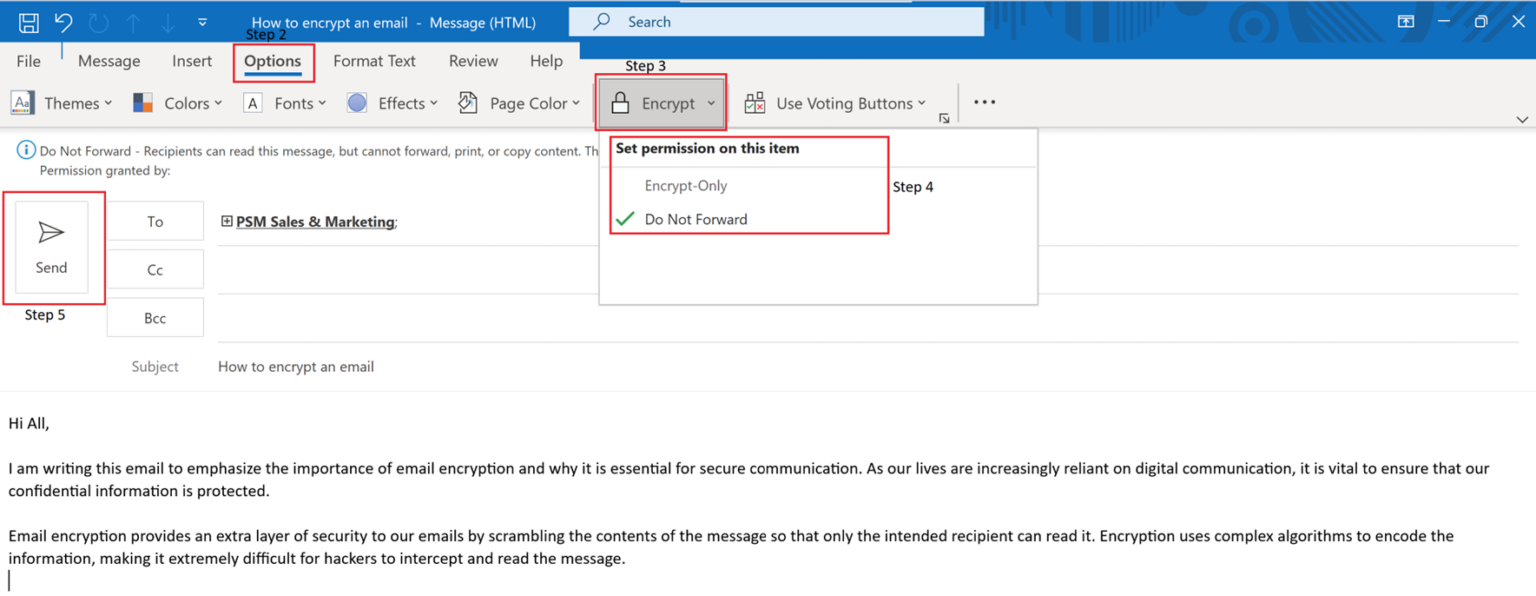Click inside the Subject field
The image size is (1536, 596).
pos(400,366)
